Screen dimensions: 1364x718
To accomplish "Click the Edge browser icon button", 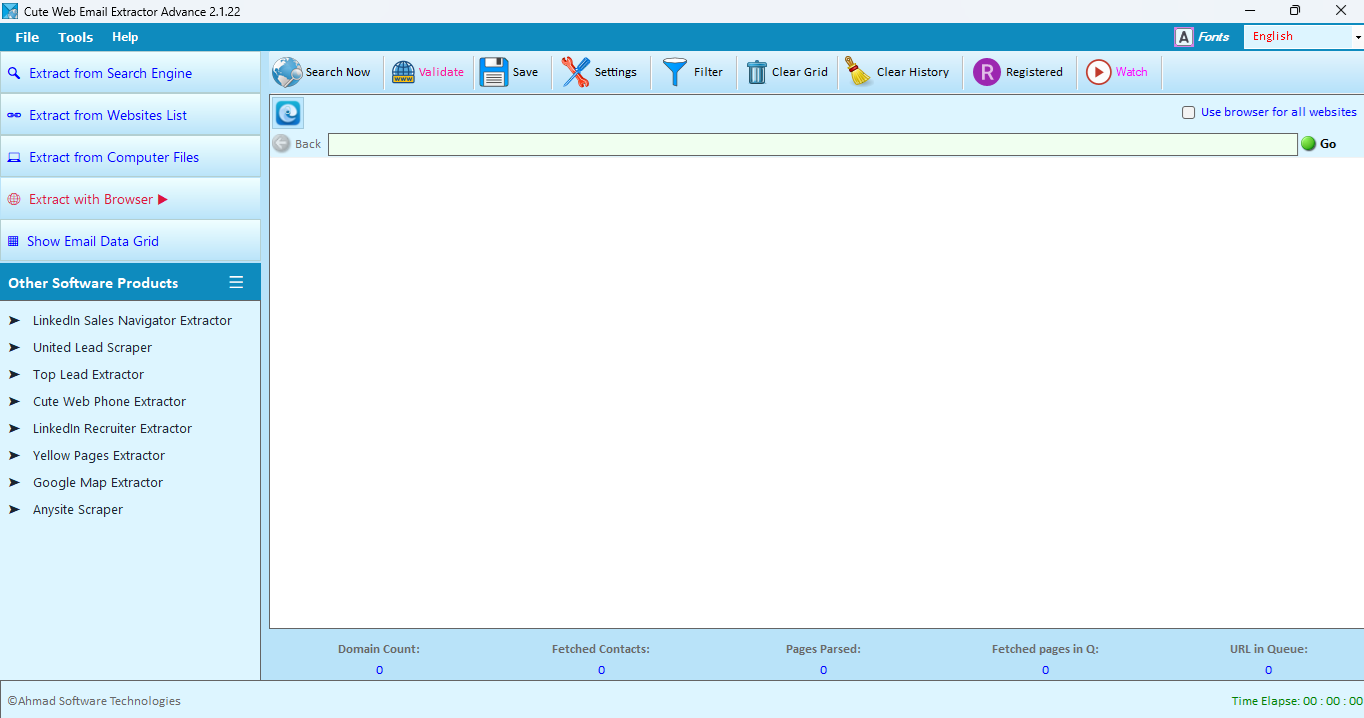I will click(288, 113).
